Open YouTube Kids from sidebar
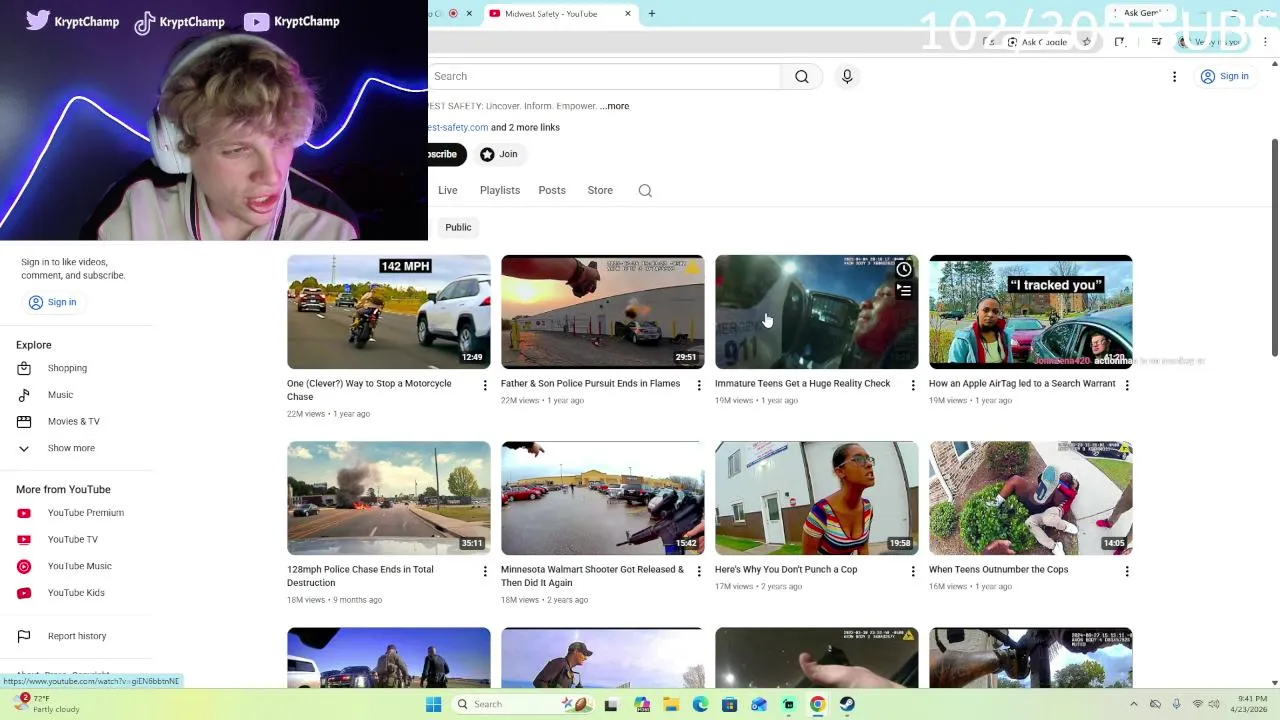This screenshot has width=1280, height=720. pos(78,593)
